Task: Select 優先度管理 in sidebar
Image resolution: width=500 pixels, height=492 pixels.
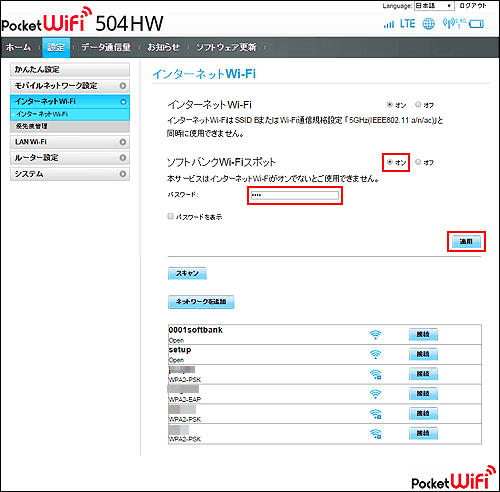Action: pyautogui.click(x=70, y=126)
